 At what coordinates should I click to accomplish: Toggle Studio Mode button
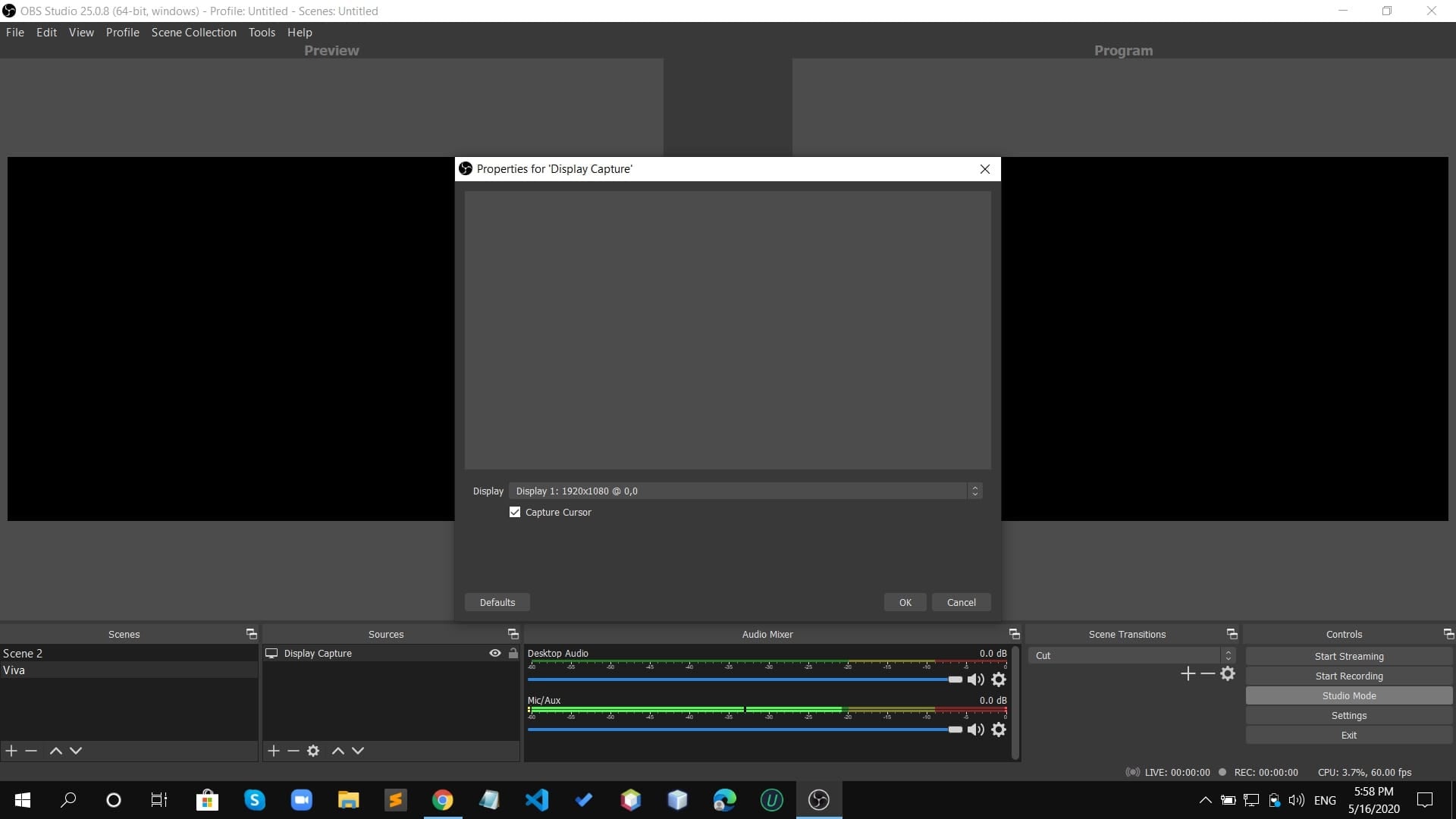point(1349,696)
